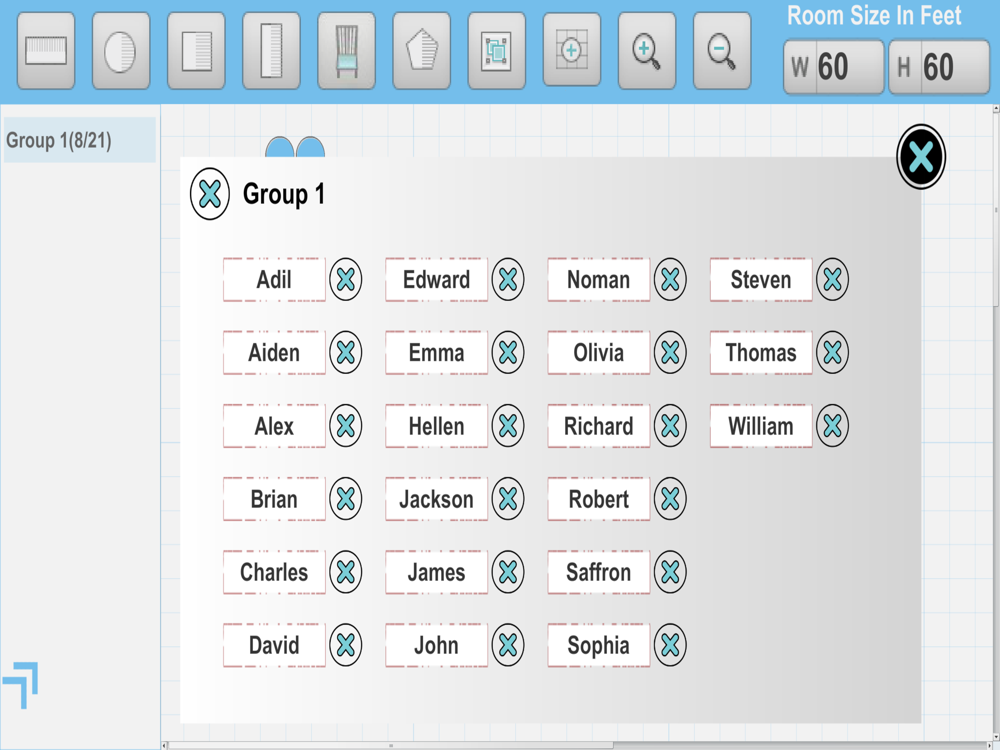This screenshot has height=750, width=1000.
Task: Select the round table tool
Action: coord(121,50)
